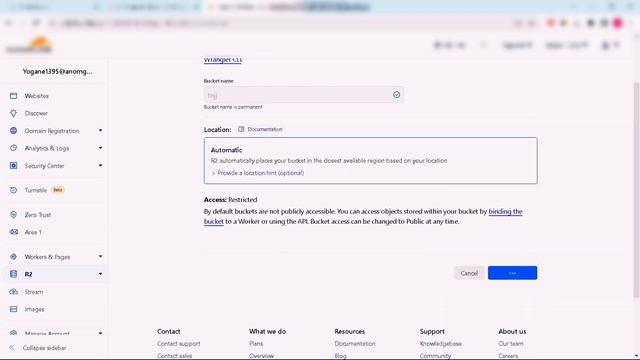The height and width of the screenshot is (360, 640).
Task: Expand Provide a location hint option
Action: [x=258, y=173]
